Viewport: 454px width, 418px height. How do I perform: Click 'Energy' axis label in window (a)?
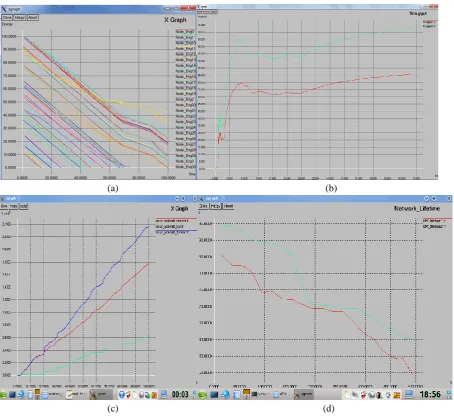pos(7,24)
